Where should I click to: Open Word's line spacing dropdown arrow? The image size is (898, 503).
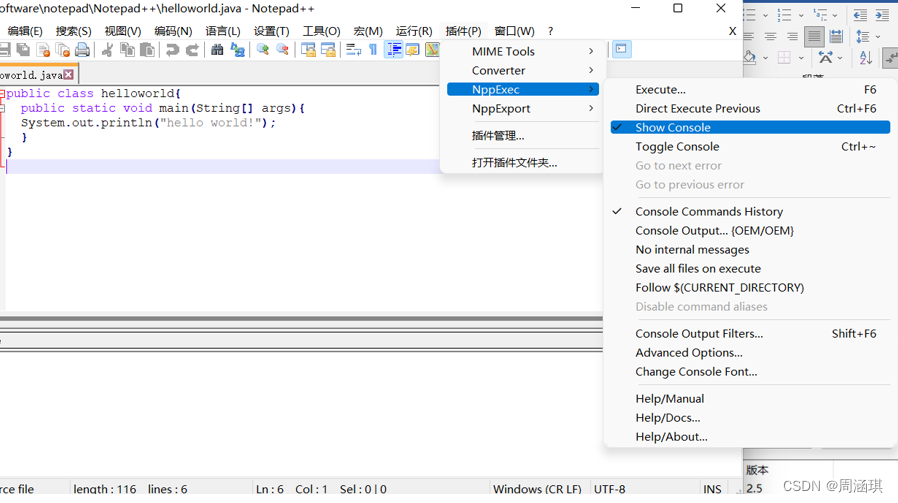(x=878, y=37)
